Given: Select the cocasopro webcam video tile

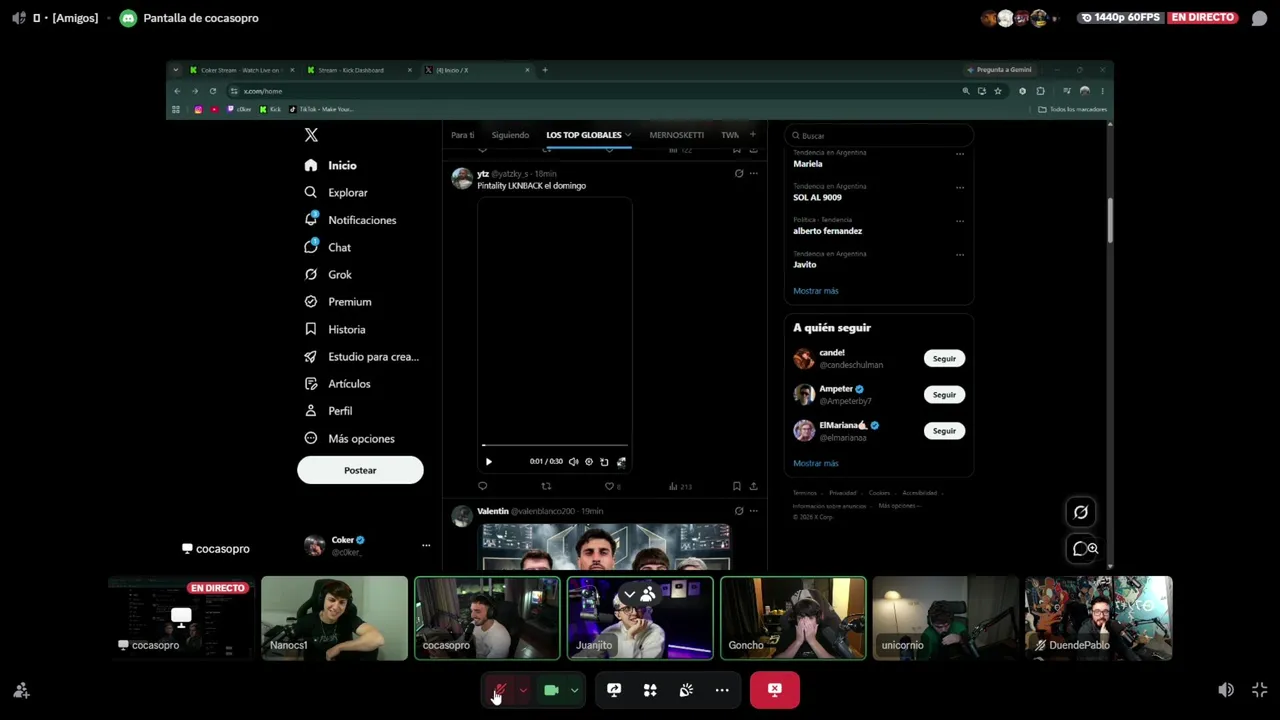Looking at the screenshot, I should coord(487,618).
